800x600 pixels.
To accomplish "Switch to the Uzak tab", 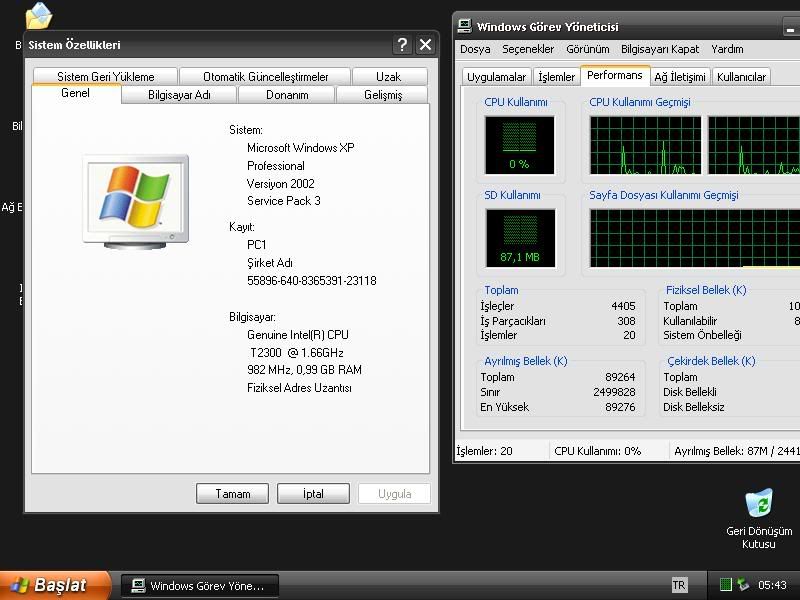I will tap(389, 77).
